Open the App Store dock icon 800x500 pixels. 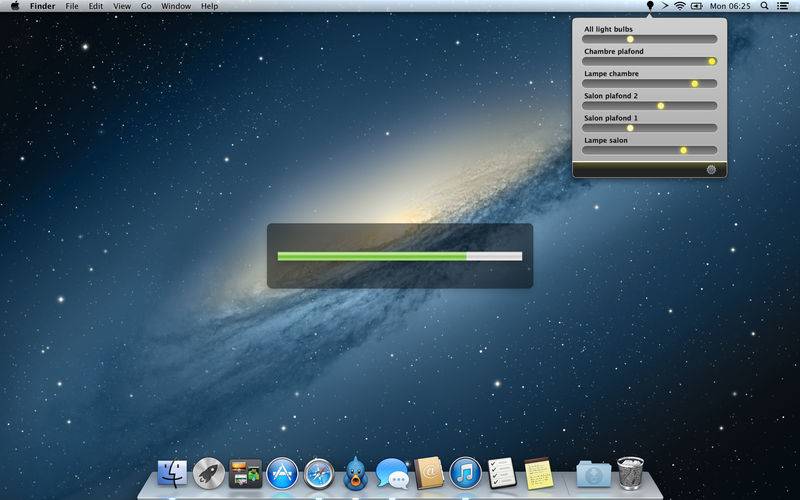coord(282,471)
